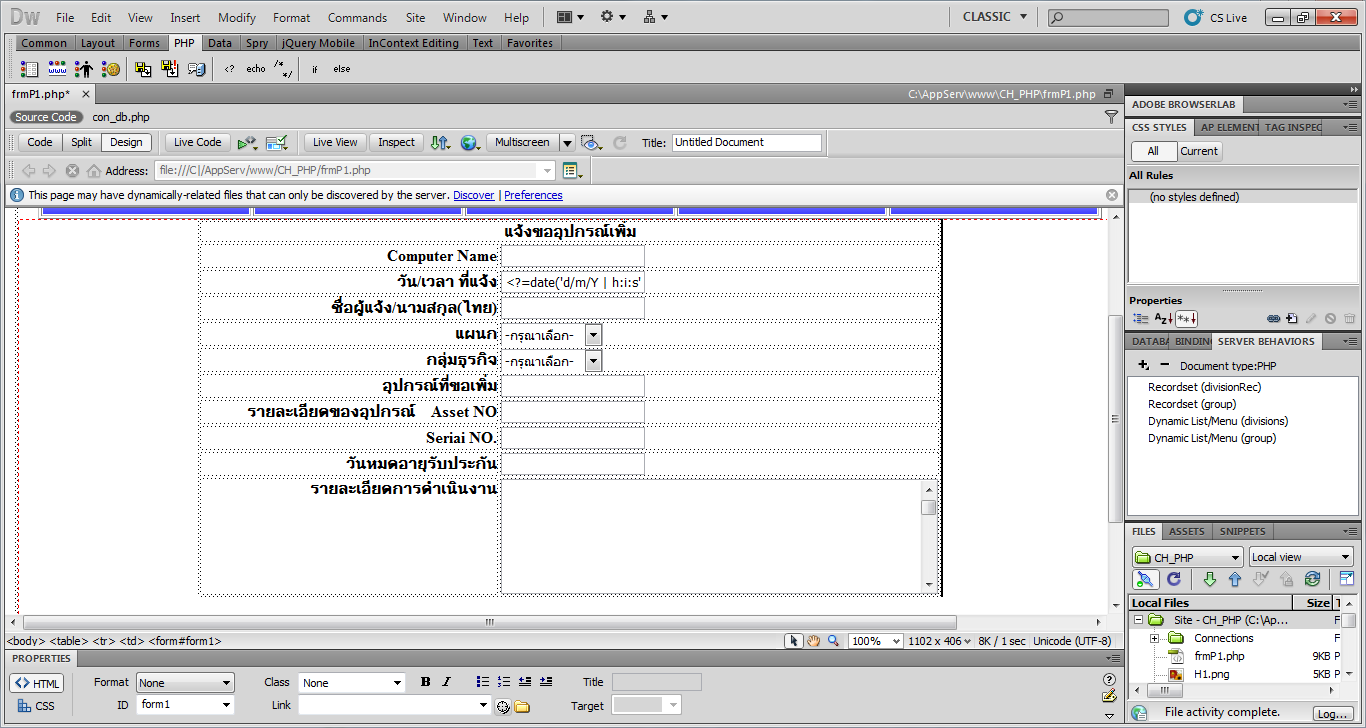This screenshot has width=1366, height=728.
Task: Open the AP Elements tab
Action: tap(1230, 127)
